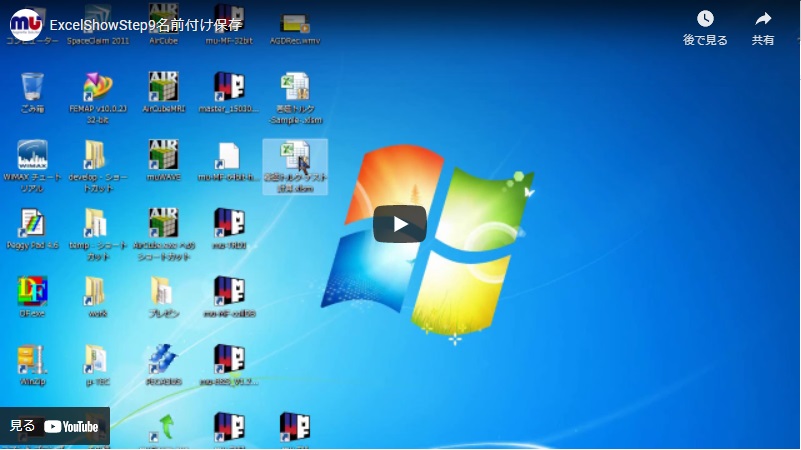The image size is (801, 450).
Task: Select the mu-MF-32bit desktop icon
Action: pyautogui.click(x=229, y=25)
